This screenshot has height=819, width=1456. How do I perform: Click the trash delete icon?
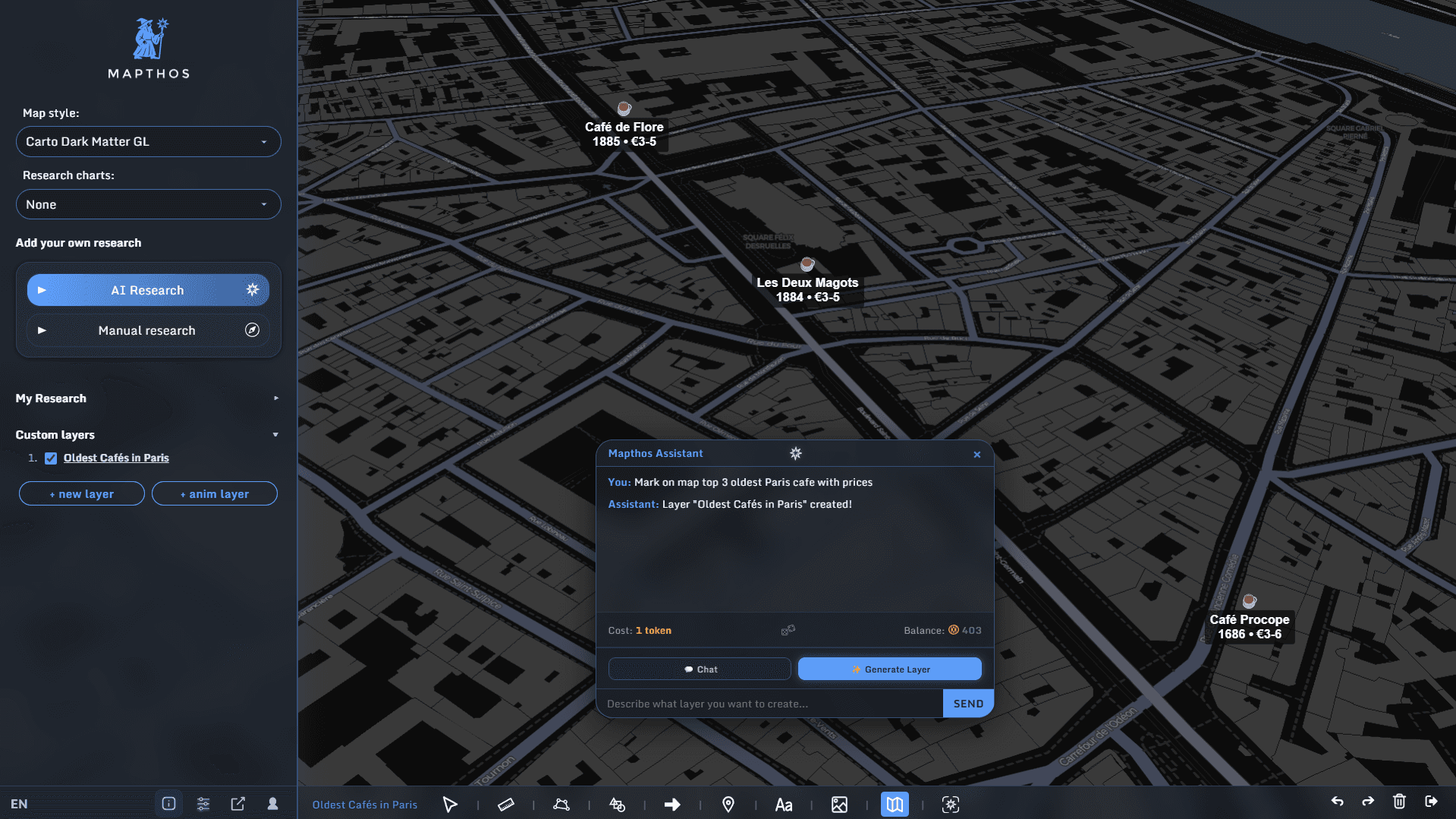[x=1399, y=802]
